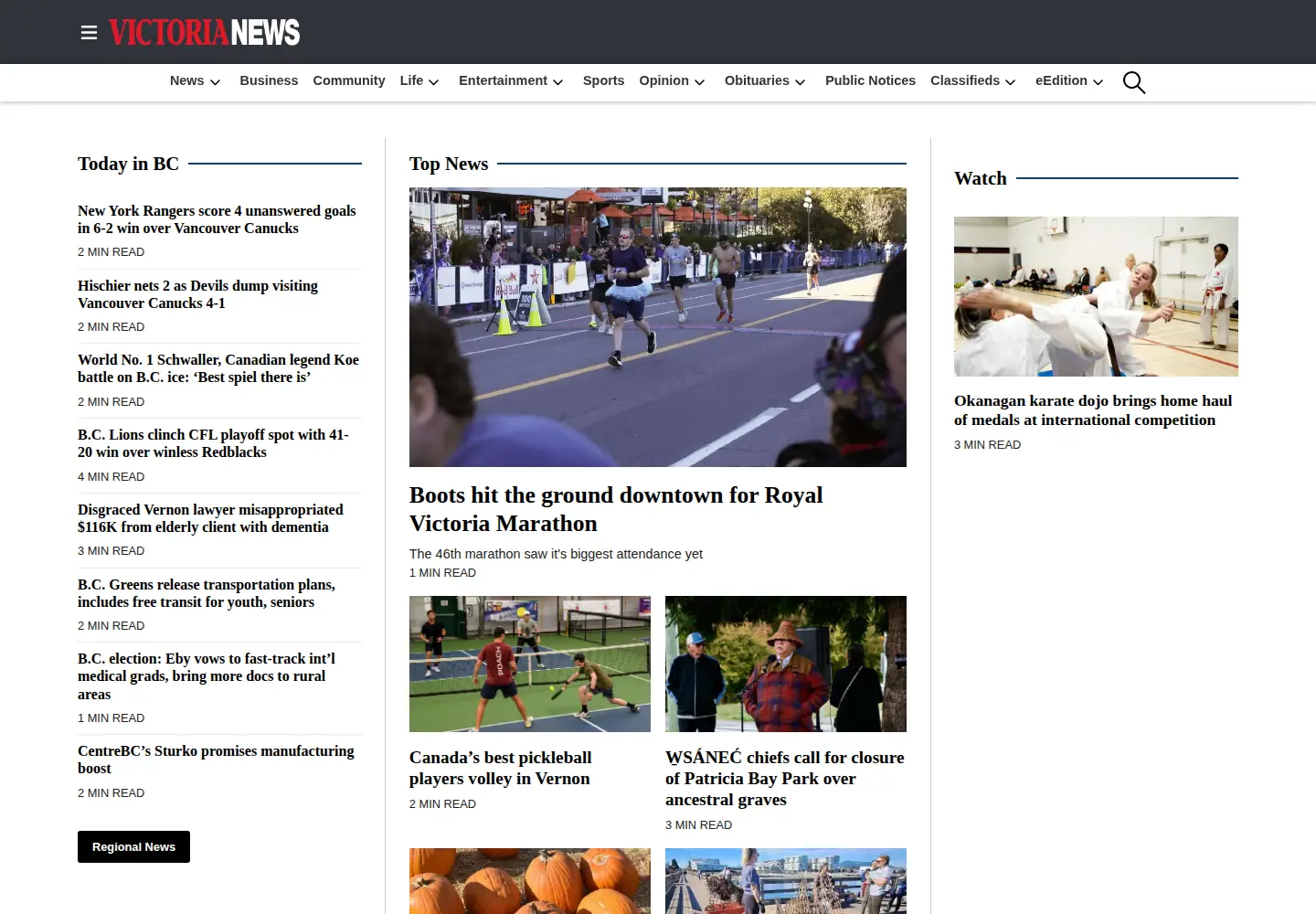
Task: Click the pickleball players photo
Action: [x=530, y=664]
